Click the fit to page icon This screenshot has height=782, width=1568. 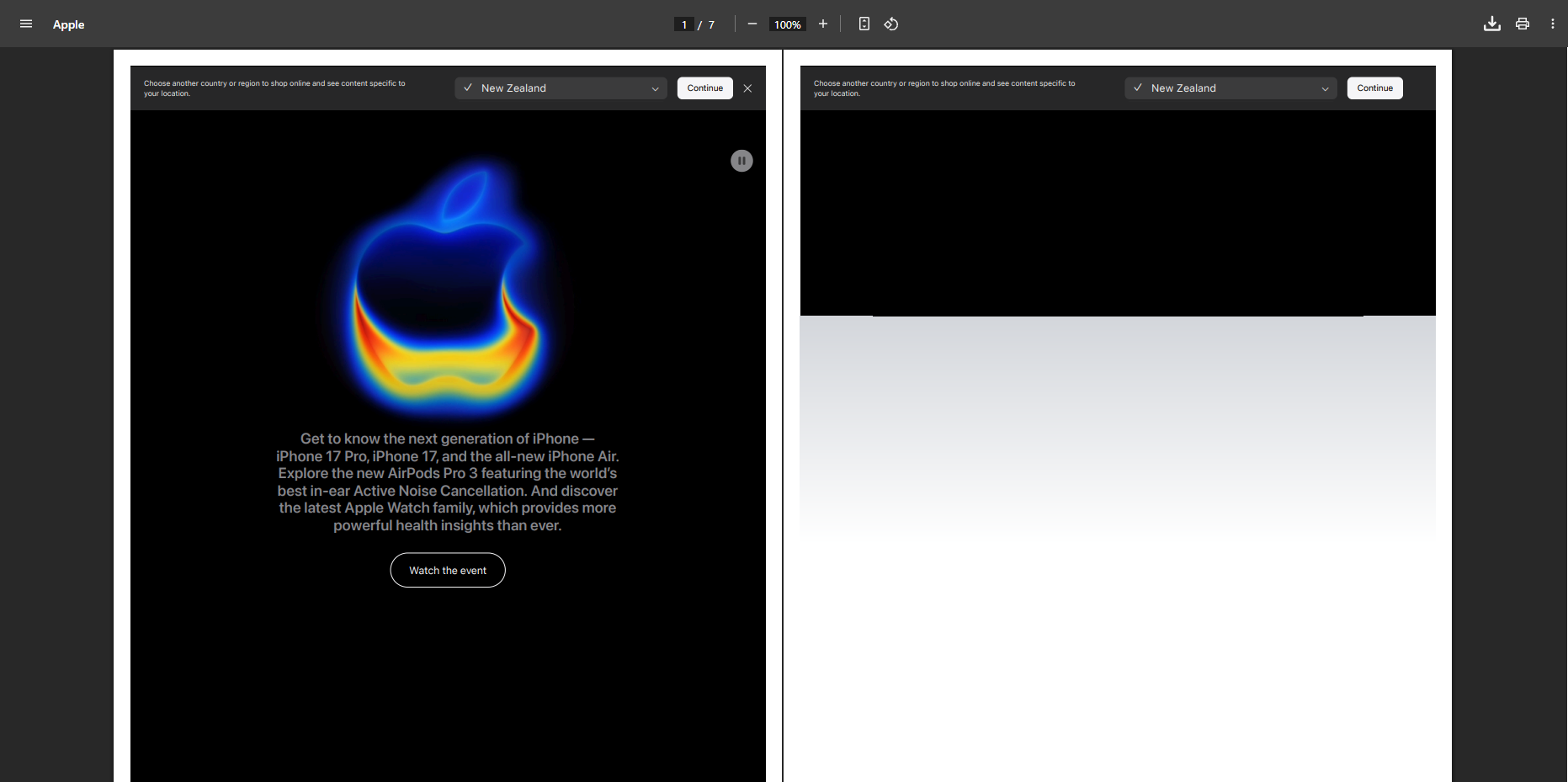point(864,24)
